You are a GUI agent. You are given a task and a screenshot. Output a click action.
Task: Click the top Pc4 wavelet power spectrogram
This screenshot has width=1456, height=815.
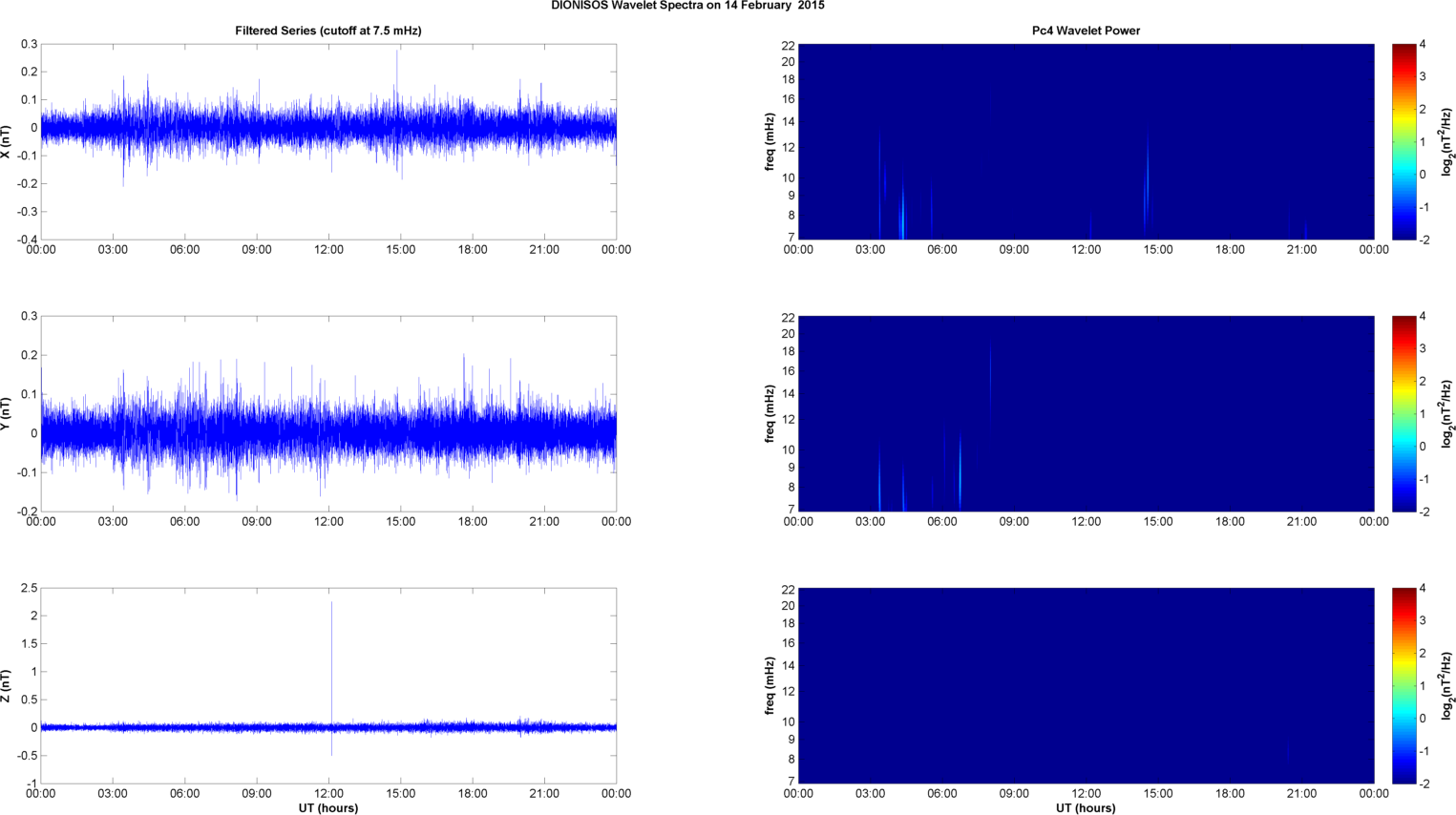pyautogui.click(x=1086, y=141)
